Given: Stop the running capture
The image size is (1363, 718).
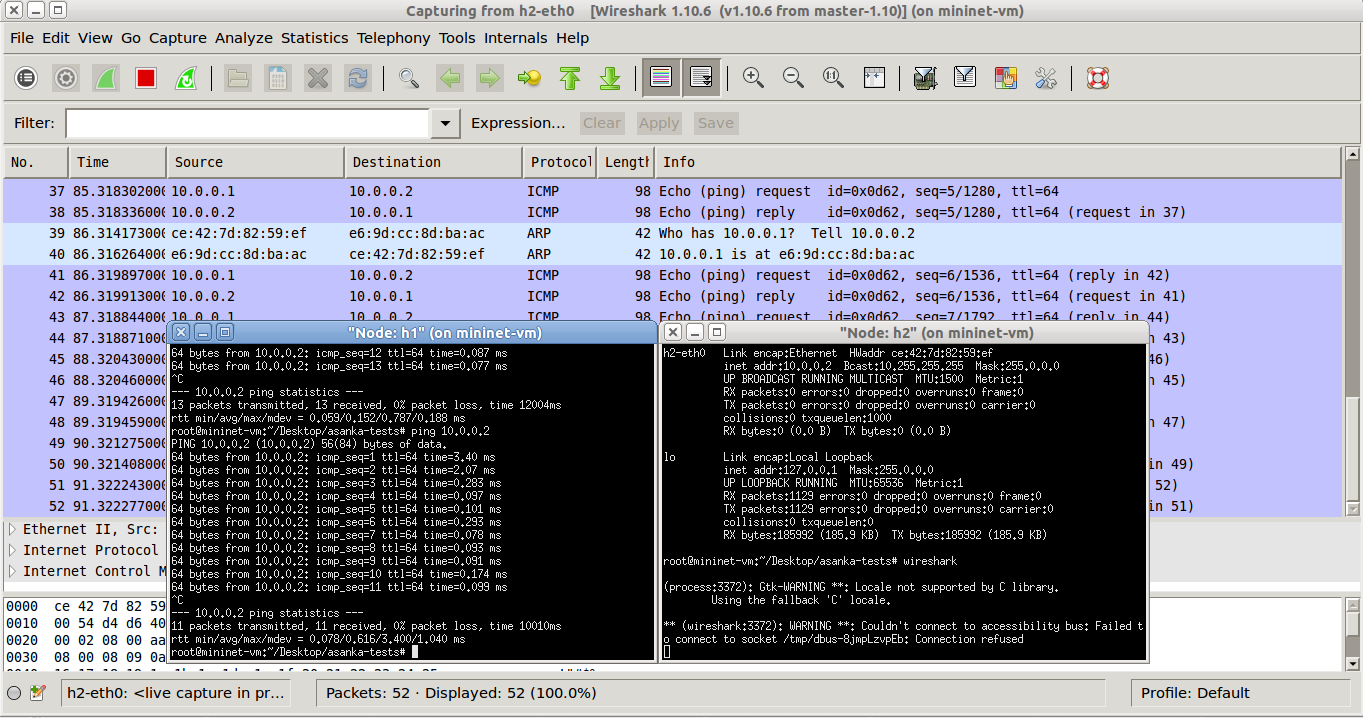Looking at the screenshot, I should (x=145, y=77).
